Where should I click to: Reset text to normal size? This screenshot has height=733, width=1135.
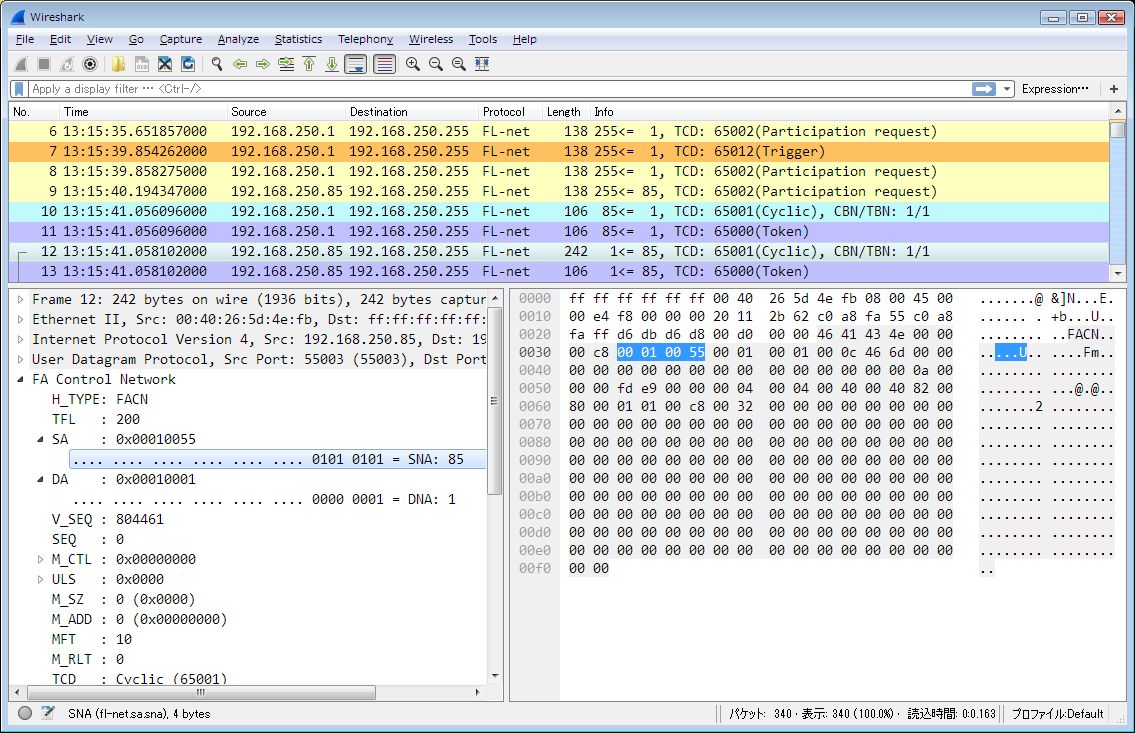pyautogui.click(x=459, y=64)
